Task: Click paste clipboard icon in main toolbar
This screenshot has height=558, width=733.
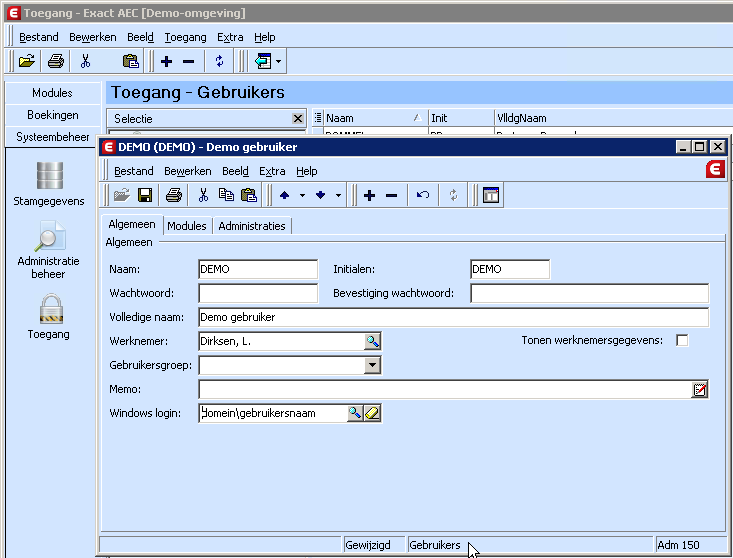Action: tap(130, 61)
